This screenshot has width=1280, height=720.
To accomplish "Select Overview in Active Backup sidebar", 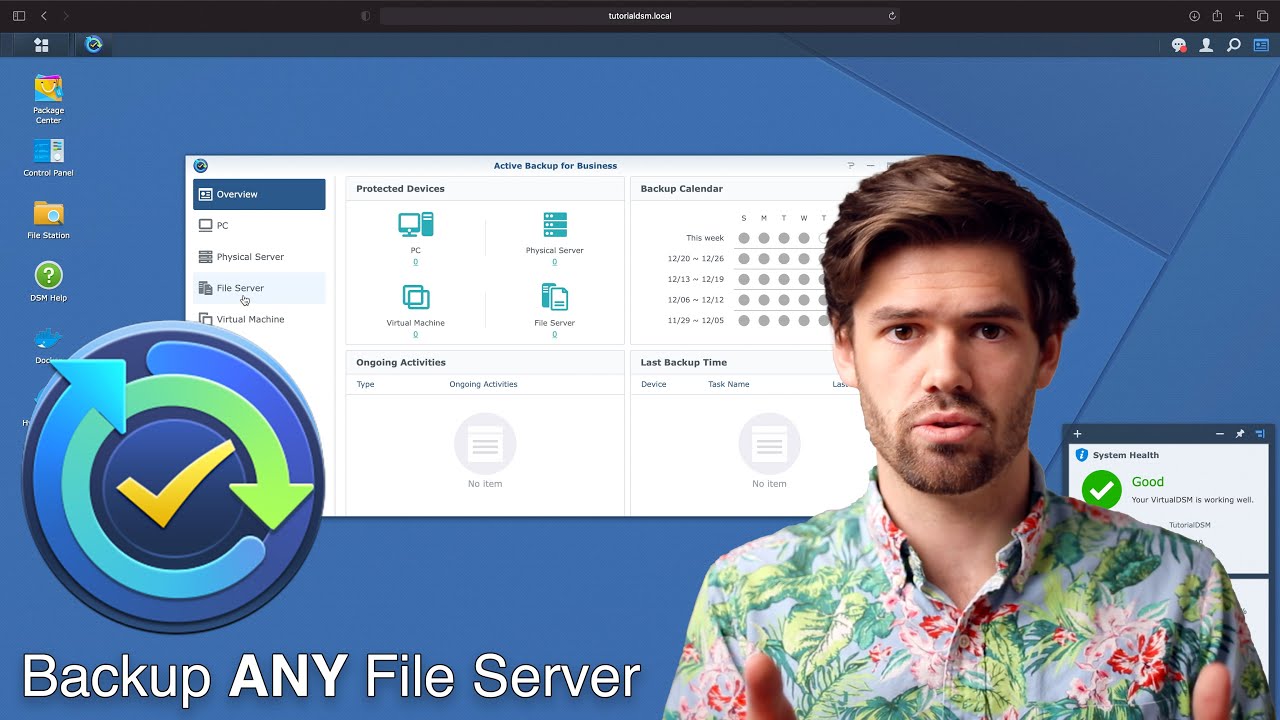I will coord(259,194).
